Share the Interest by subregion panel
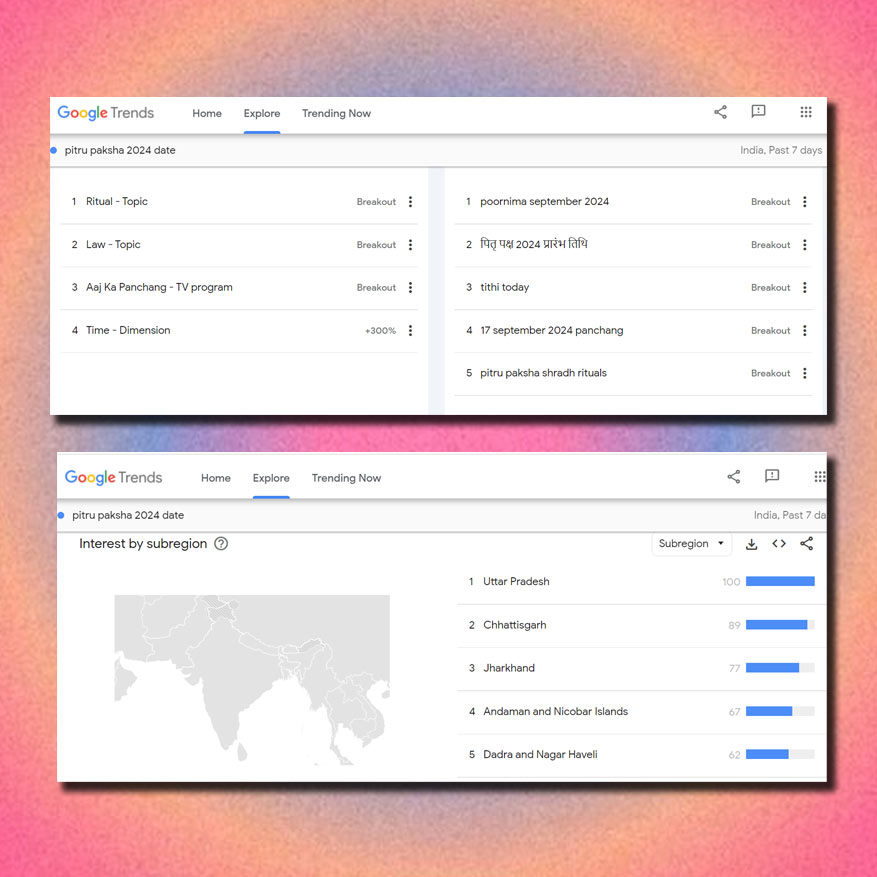The image size is (877, 877). coord(807,543)
